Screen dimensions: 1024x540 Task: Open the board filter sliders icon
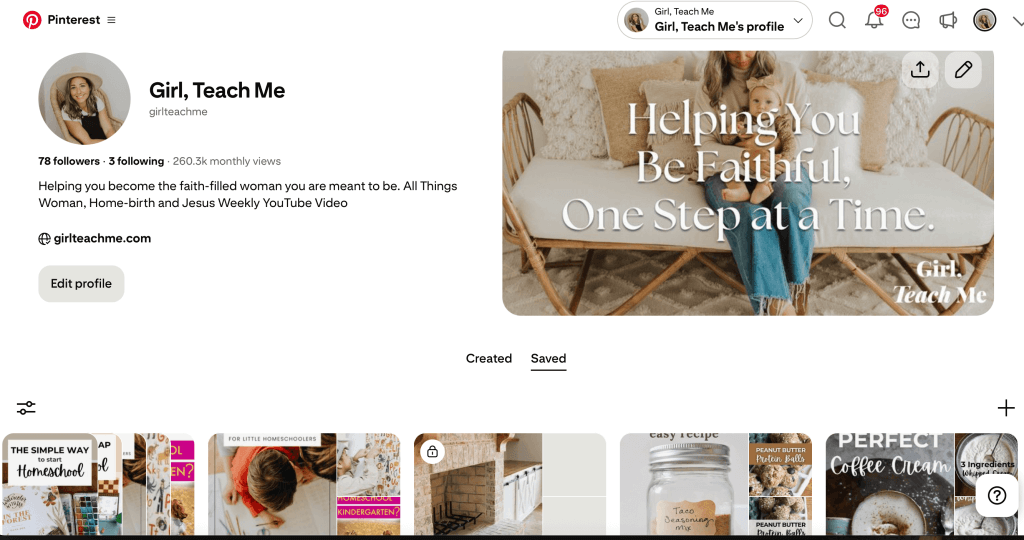tap(26, 408)
